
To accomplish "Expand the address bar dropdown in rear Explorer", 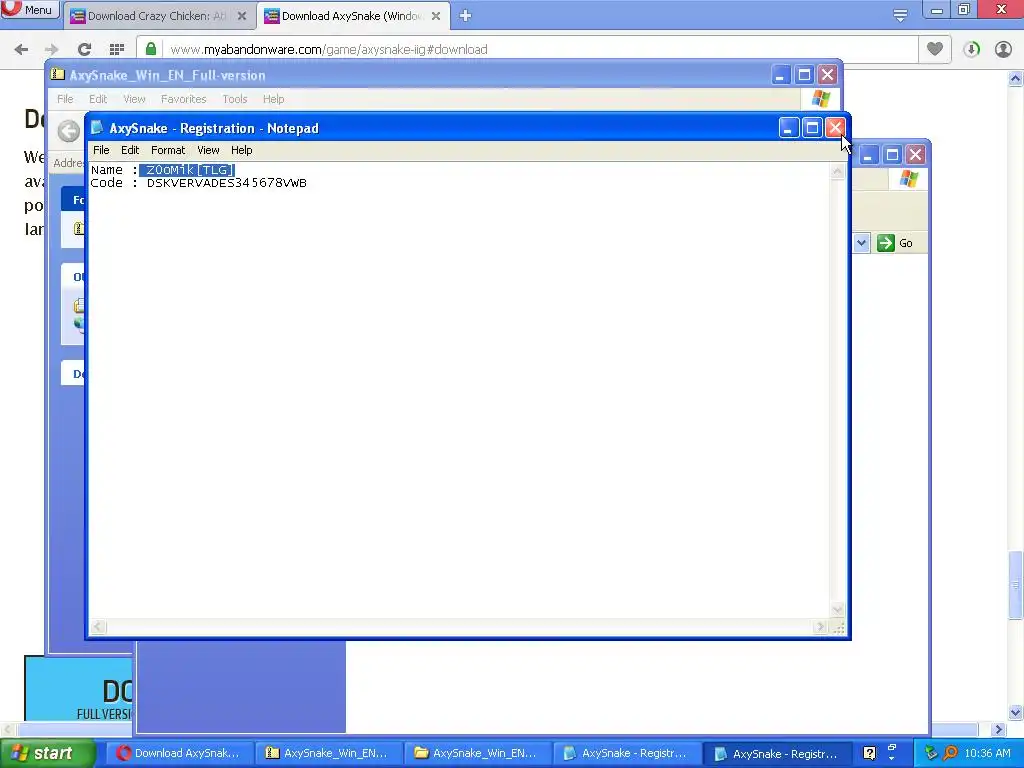I will point(861,243).
